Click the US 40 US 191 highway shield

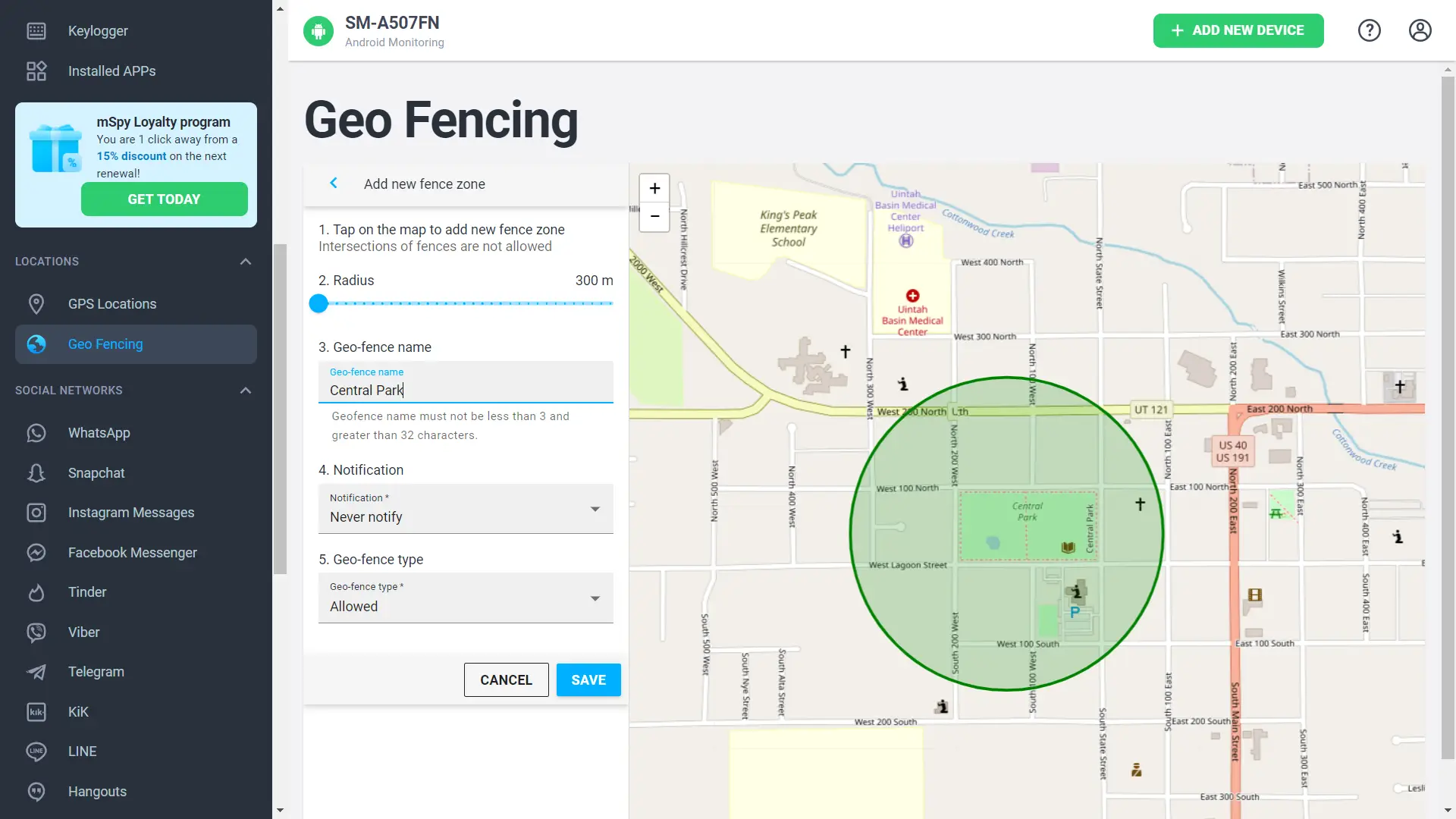coord(1232,451)
